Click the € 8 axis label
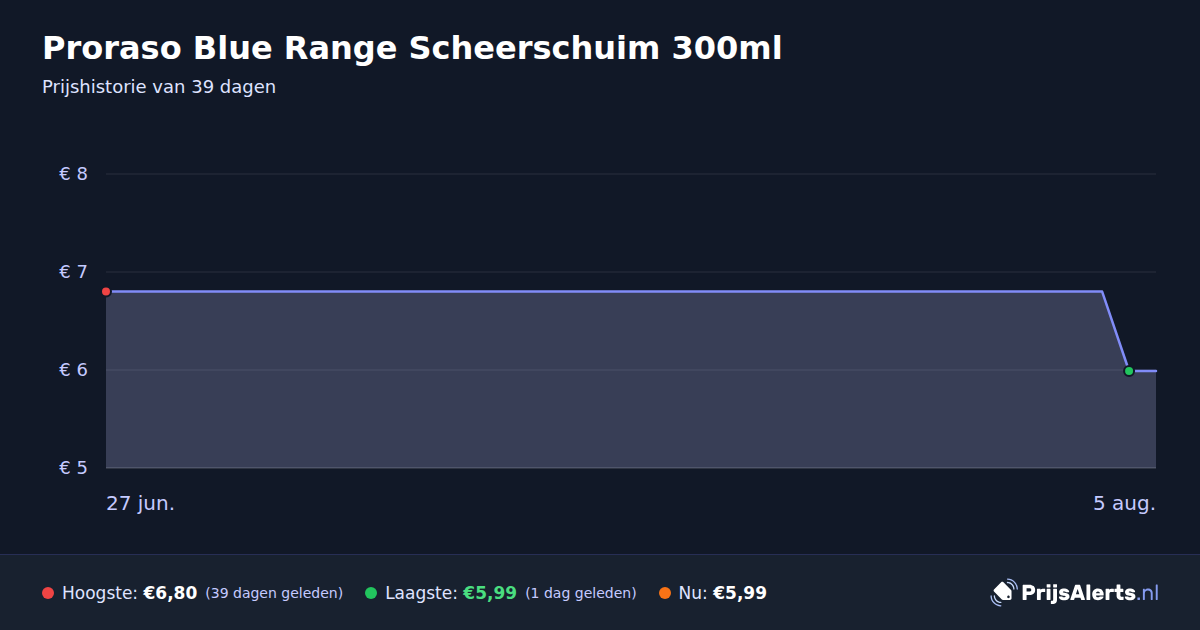This screenshot has height=630, width=1200. tap(74, 174)
